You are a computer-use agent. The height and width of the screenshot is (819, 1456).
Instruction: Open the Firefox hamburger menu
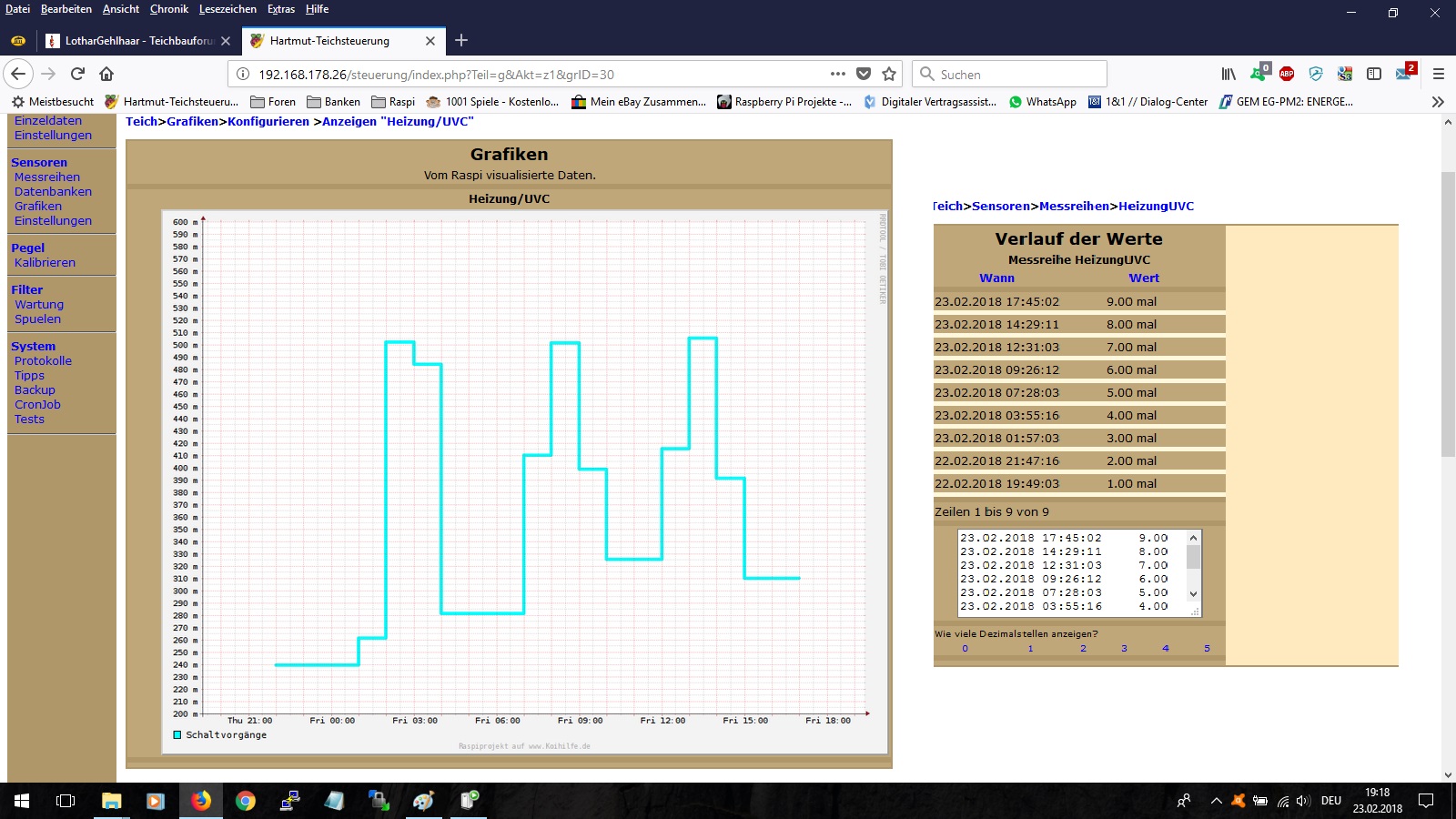pyautogui.click(x=1439, y=74)
